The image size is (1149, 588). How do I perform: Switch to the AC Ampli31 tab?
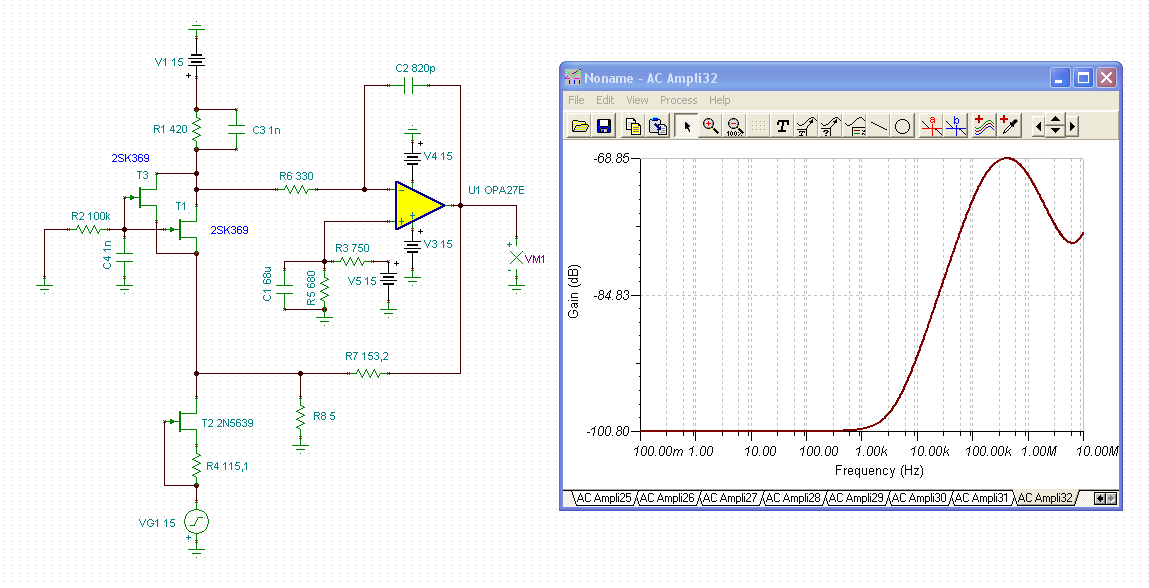point(982,498)
